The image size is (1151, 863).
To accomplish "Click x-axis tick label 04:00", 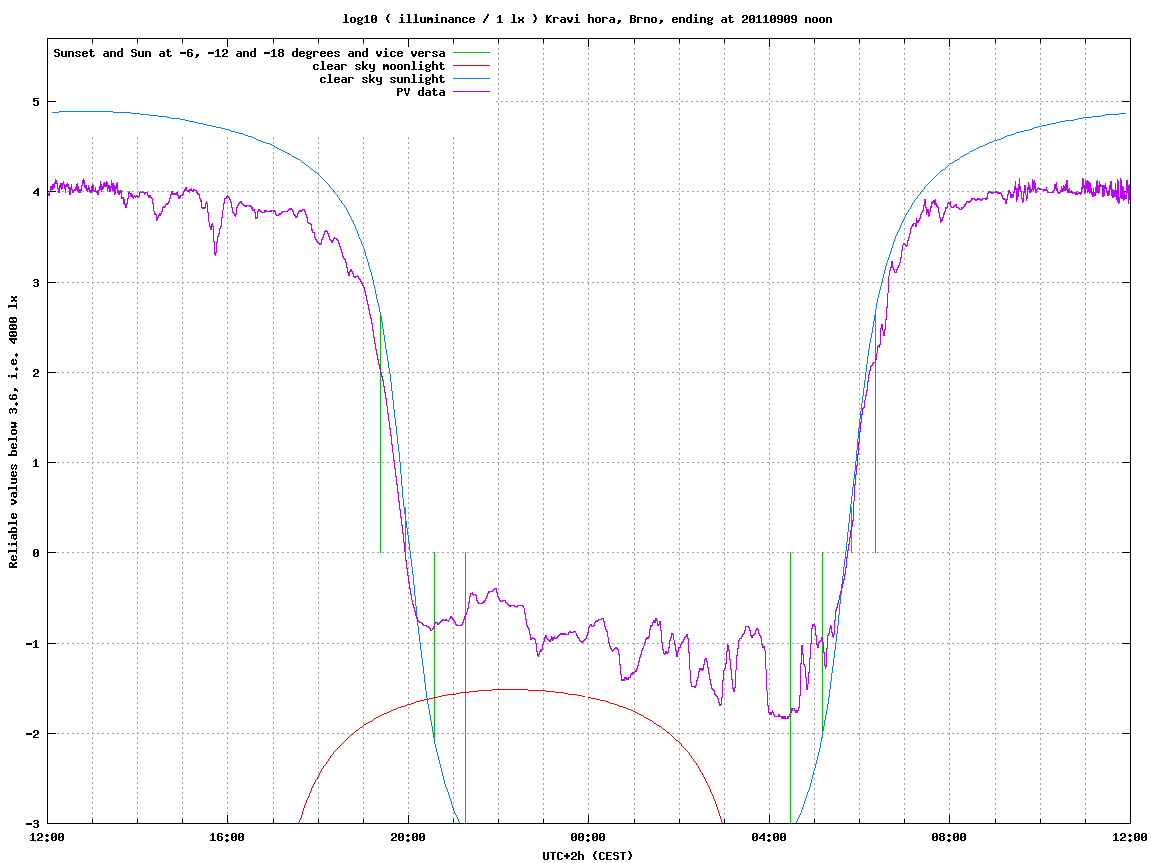I will point(769,837).
